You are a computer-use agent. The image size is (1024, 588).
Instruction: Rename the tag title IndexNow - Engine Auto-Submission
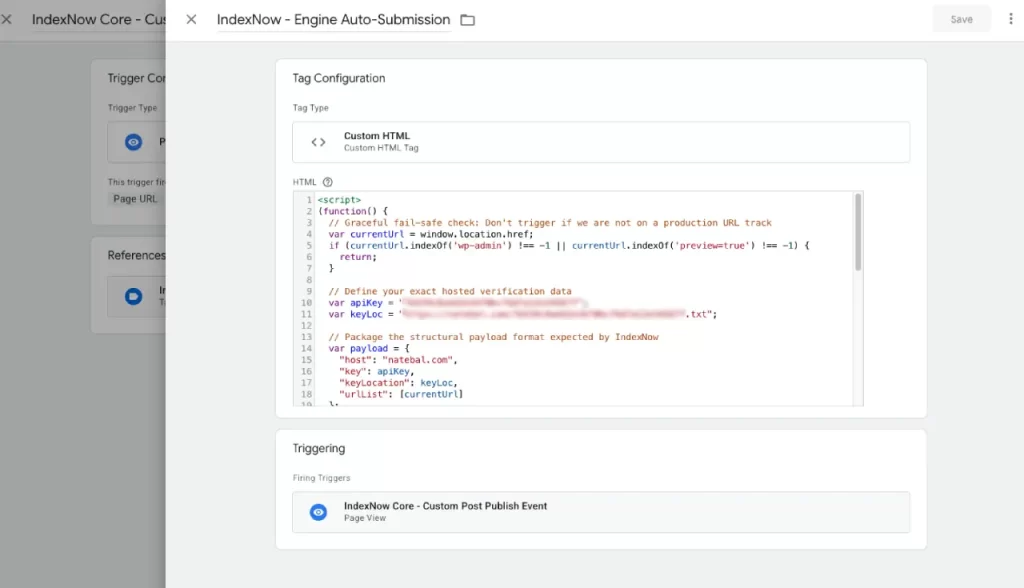click(x=333, y=20)
